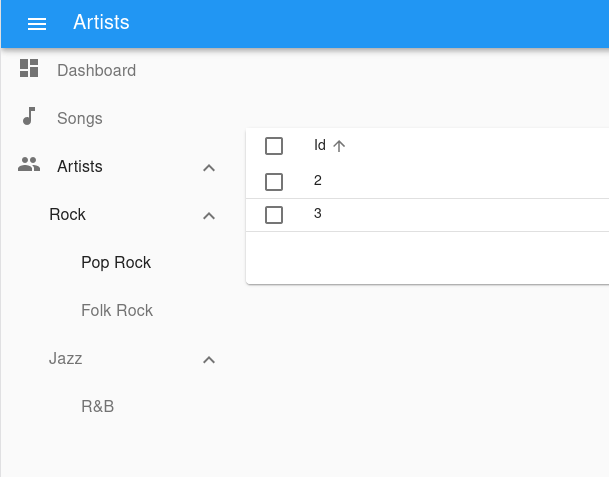Collapse the Rock submenu chevron
Image resolution: width=609 pixels, height=477 pixels.
[x=209, y=215]
